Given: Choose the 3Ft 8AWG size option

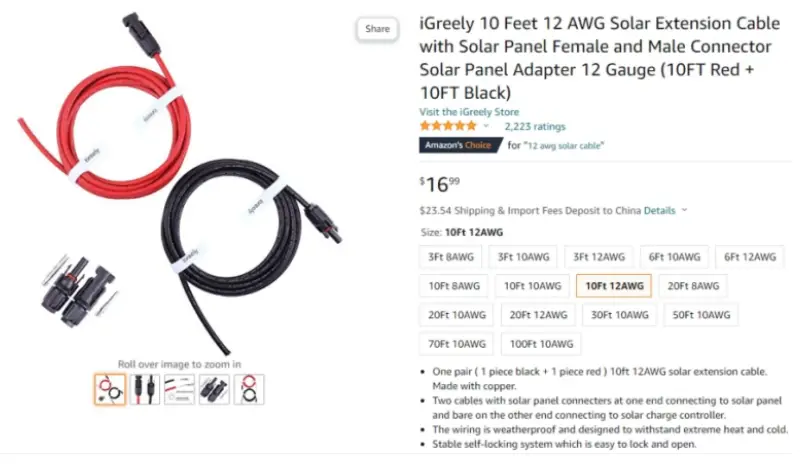Looking at the screenshot, I should pyautogui.click(x=450, y=257).
